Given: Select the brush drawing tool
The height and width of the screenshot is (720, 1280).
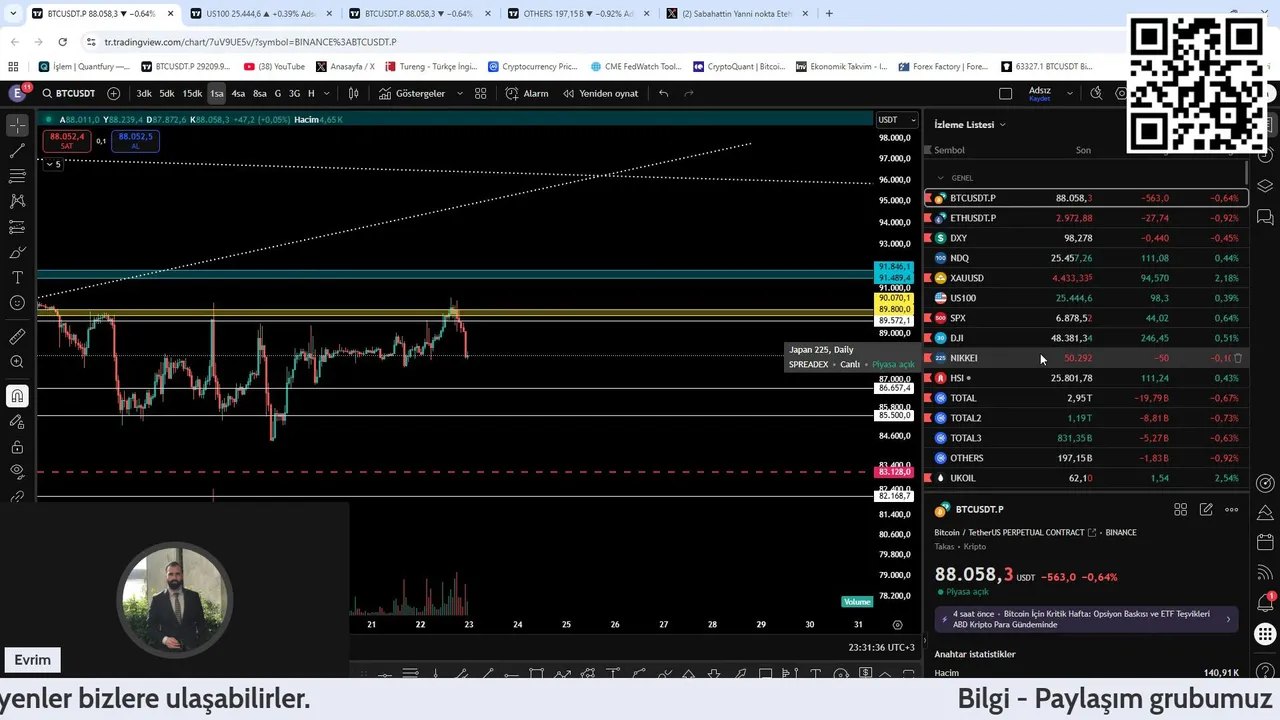Looking at the screenshot, I should tap(17, 252).
